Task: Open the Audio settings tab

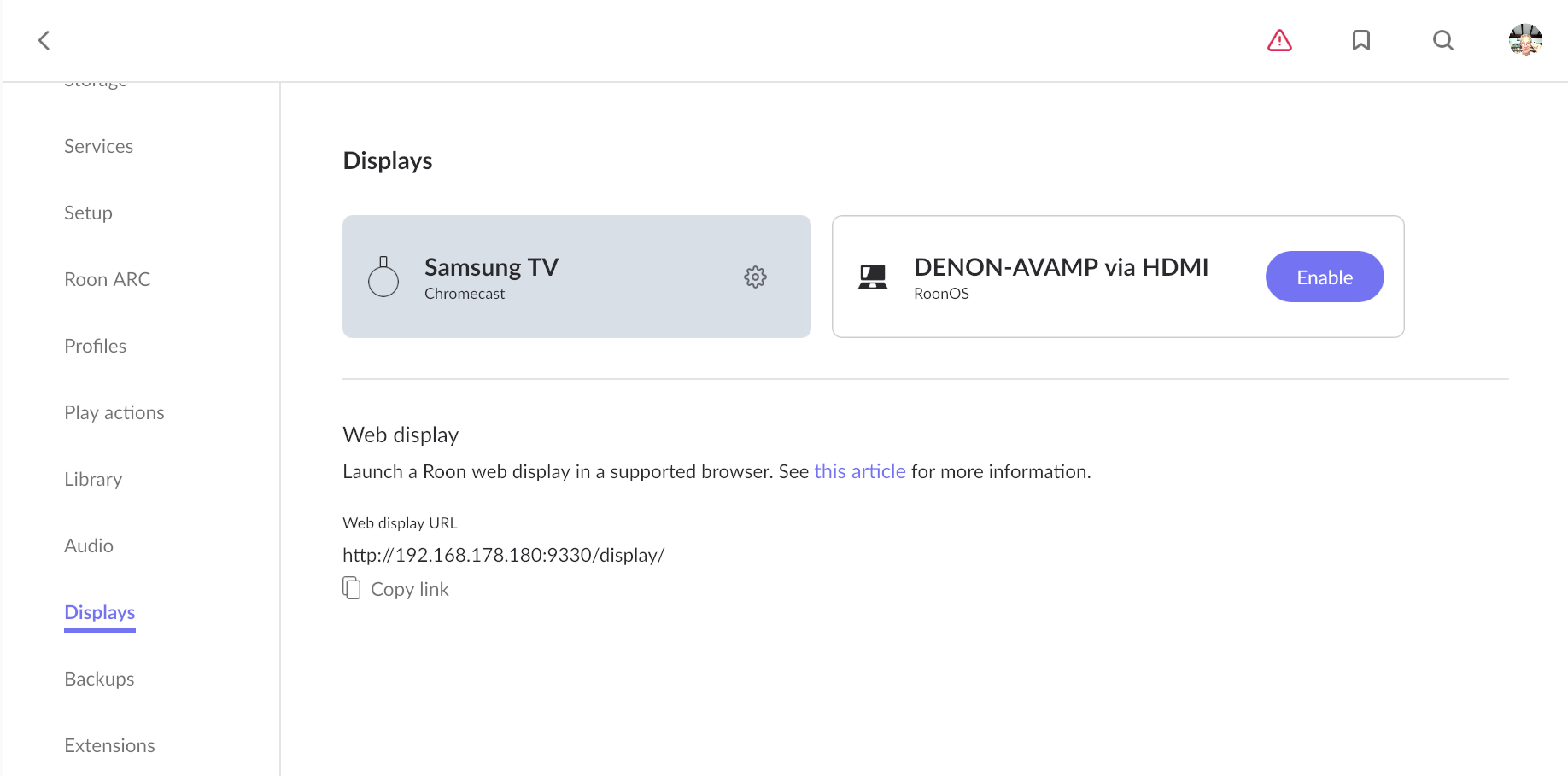Action: tap(89, 546)
